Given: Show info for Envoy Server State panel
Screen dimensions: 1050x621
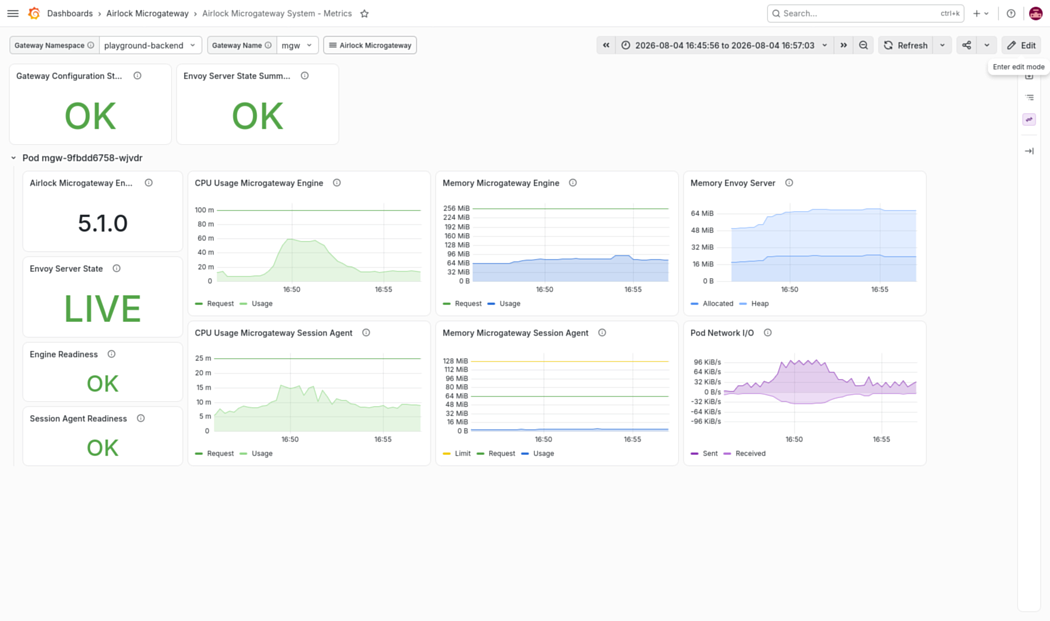Looking at the screenshot, I should (117, 269).
